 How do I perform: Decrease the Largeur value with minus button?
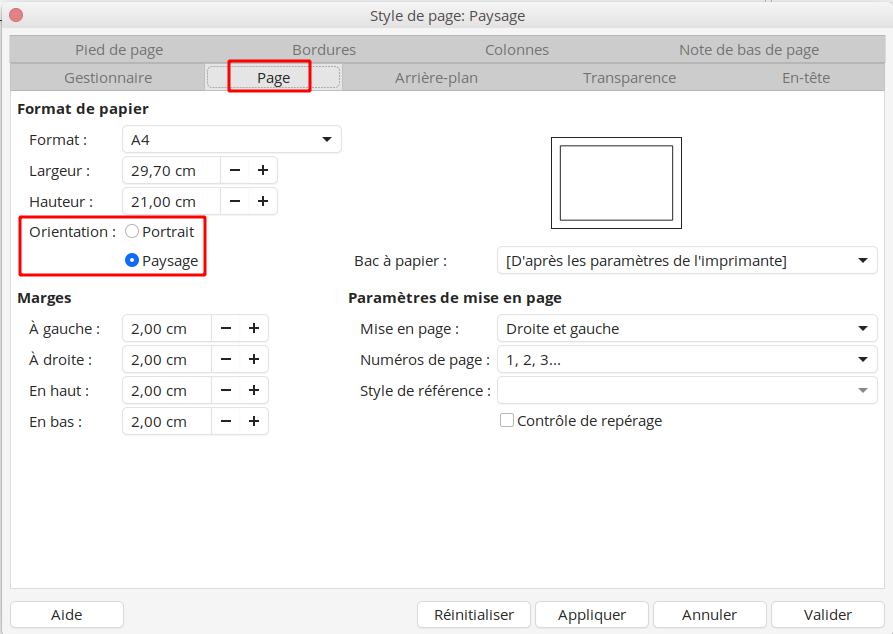[x=235, y=170]
